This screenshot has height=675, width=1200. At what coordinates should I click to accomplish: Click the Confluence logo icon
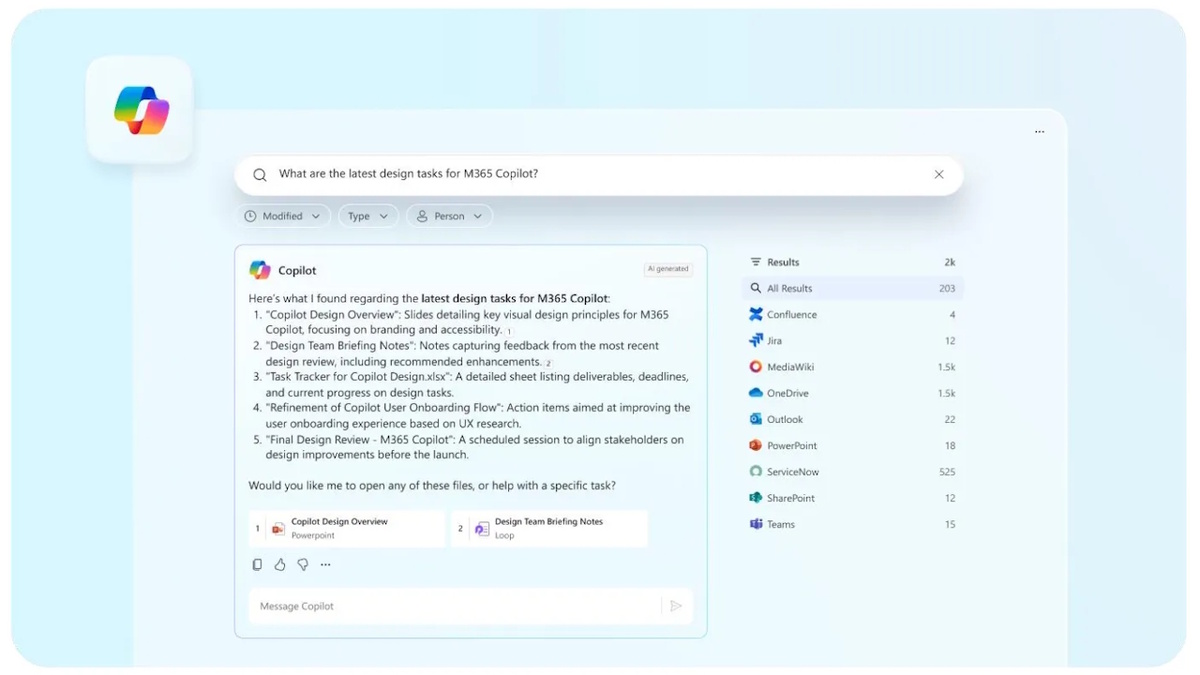click(756, 314)
